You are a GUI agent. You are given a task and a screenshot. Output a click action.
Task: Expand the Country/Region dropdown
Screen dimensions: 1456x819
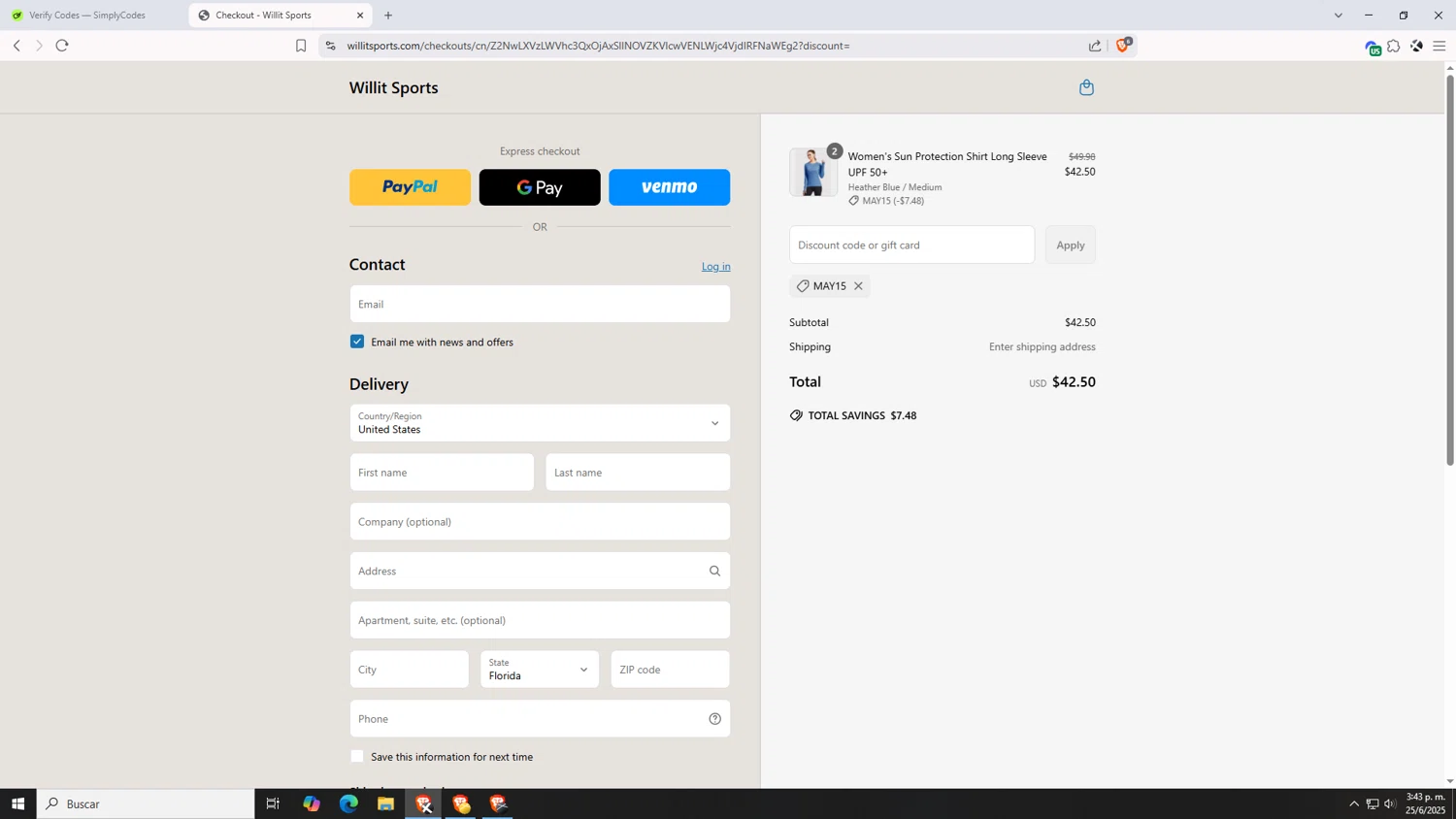coord(540,423)
